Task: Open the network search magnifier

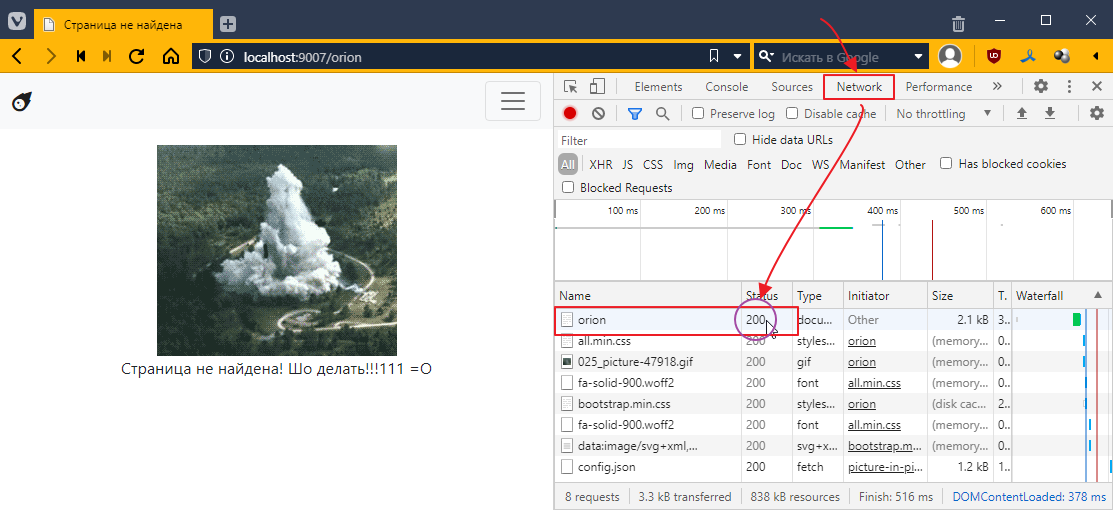Action: (662, 114)
